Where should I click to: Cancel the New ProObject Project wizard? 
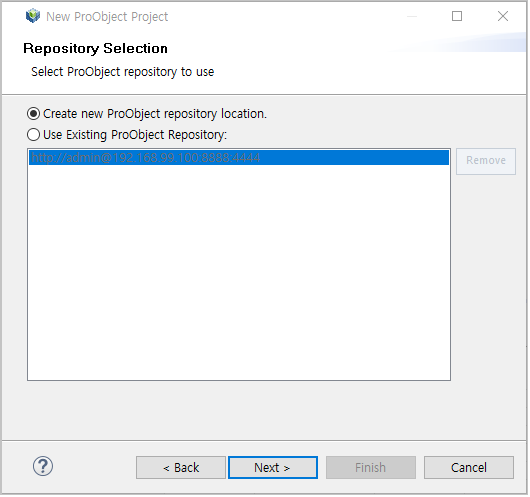(x=470, y=469)
